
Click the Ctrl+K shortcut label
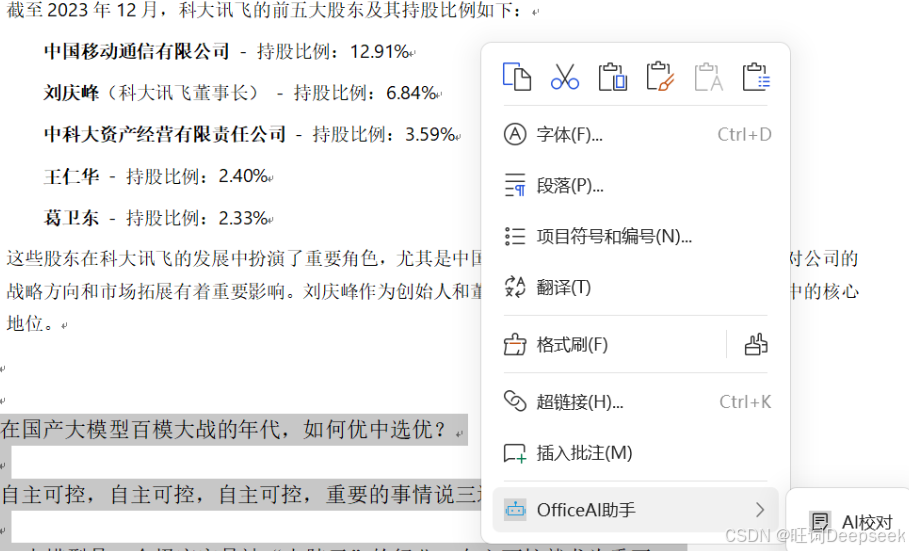click(745, 401)
